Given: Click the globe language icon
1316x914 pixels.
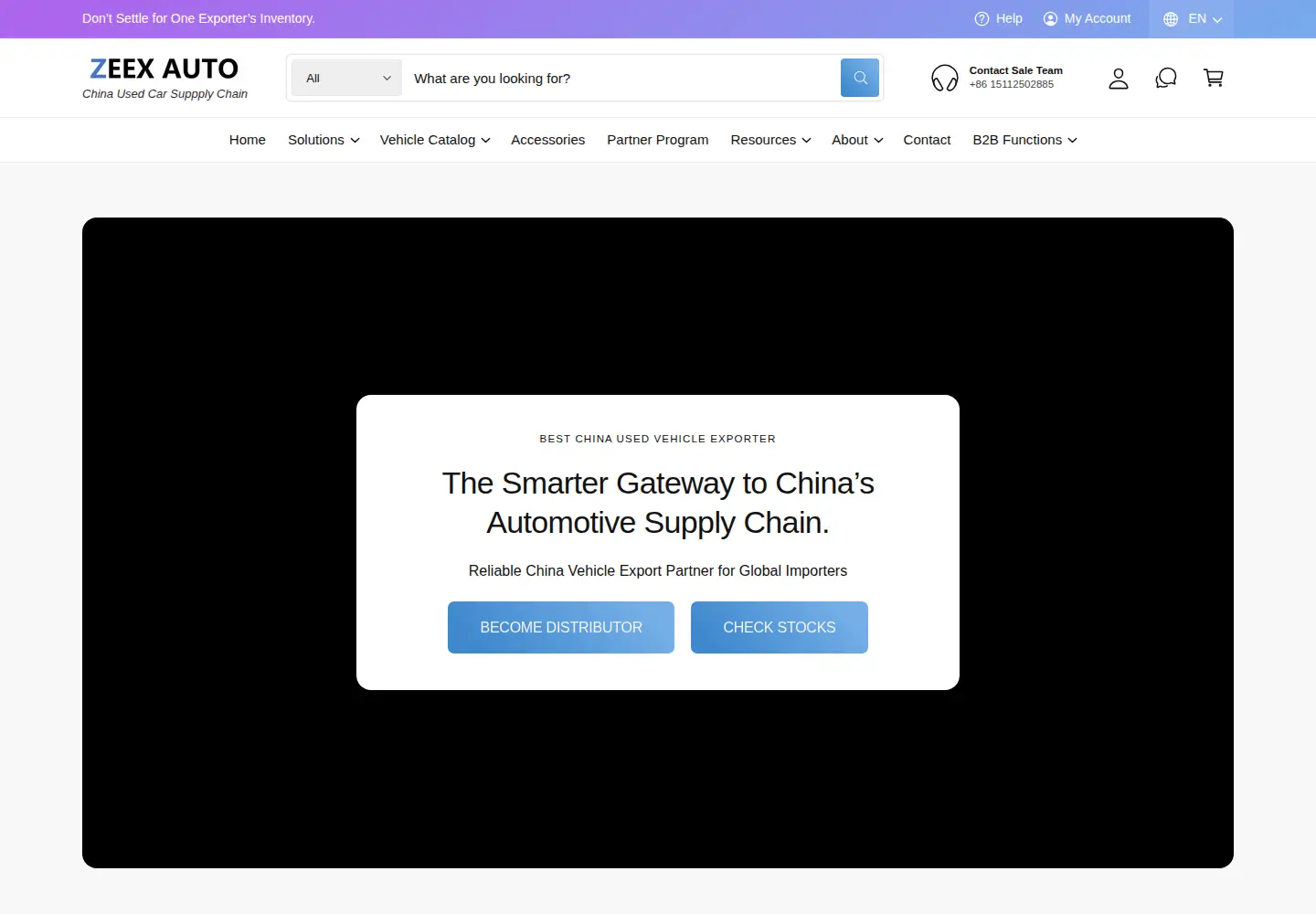Looking at the screenshot, I should (1171, 18).
